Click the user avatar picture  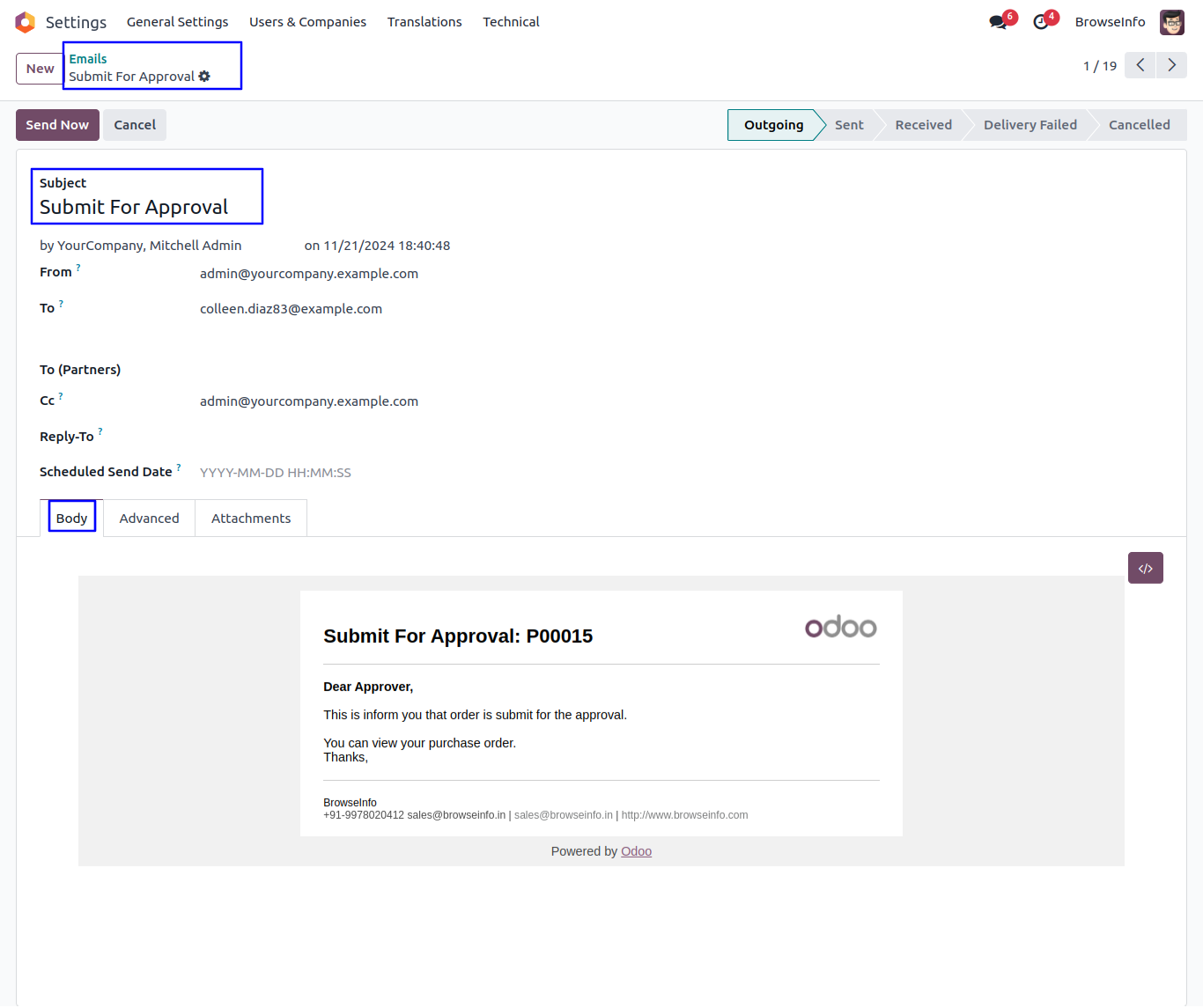point(1171,22)
